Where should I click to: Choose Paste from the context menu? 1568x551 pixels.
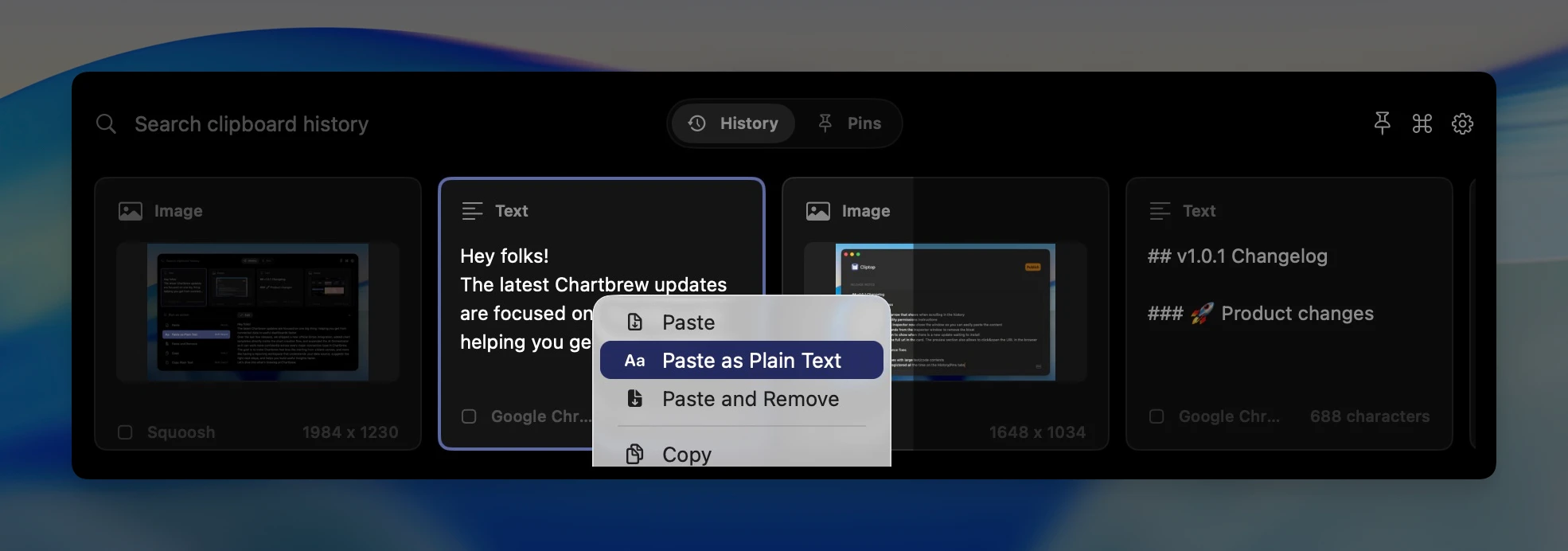pyautogui.click(x=742, y=322)
